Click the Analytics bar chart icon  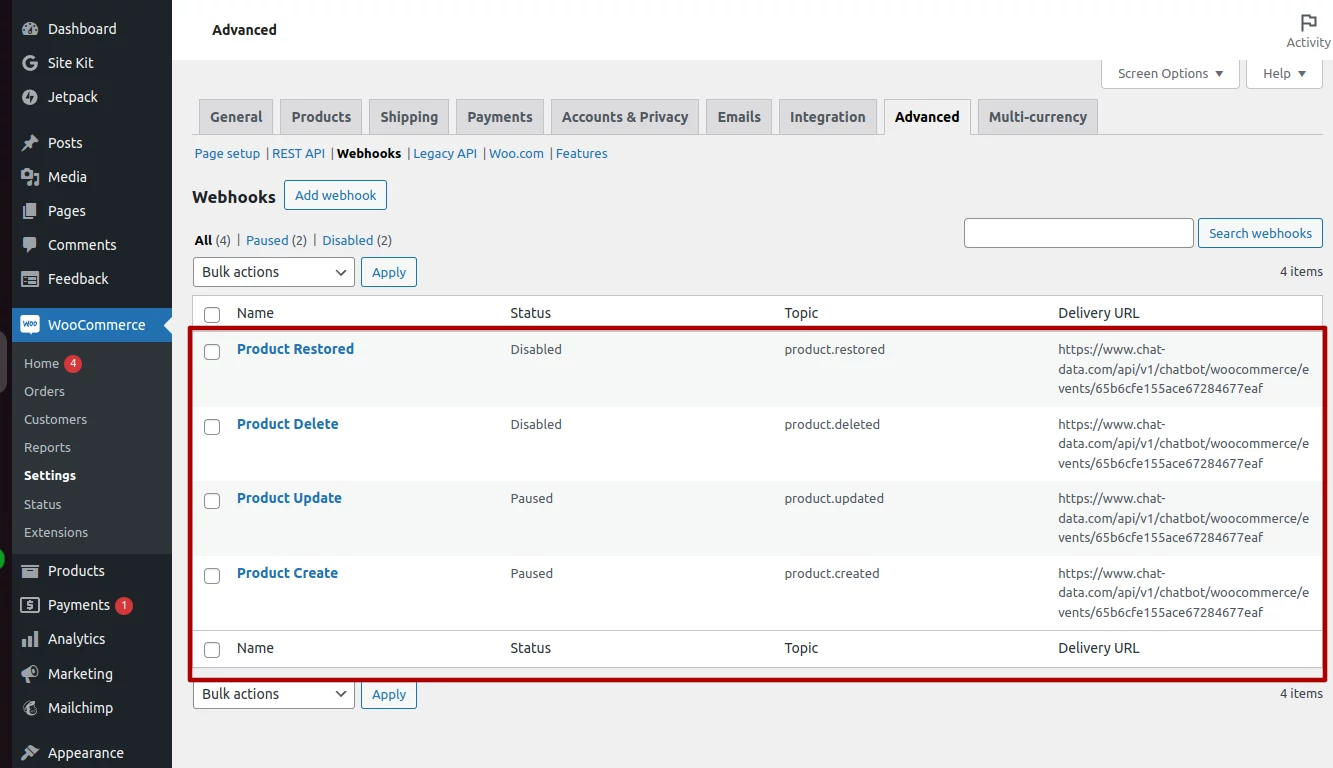point(30,639)
